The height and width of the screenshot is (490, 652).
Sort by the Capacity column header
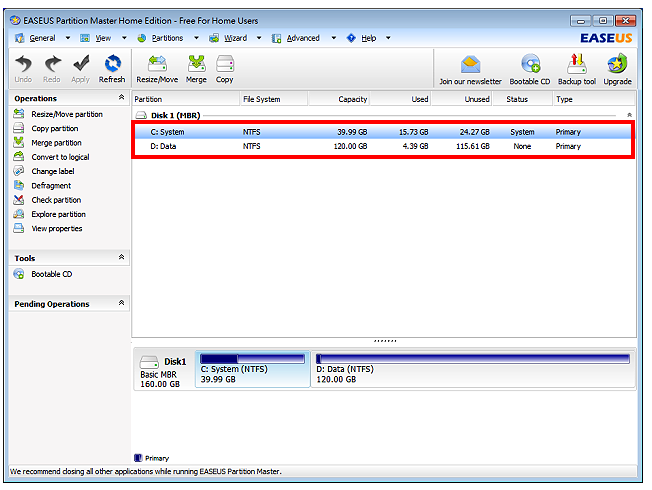point(339,99)
